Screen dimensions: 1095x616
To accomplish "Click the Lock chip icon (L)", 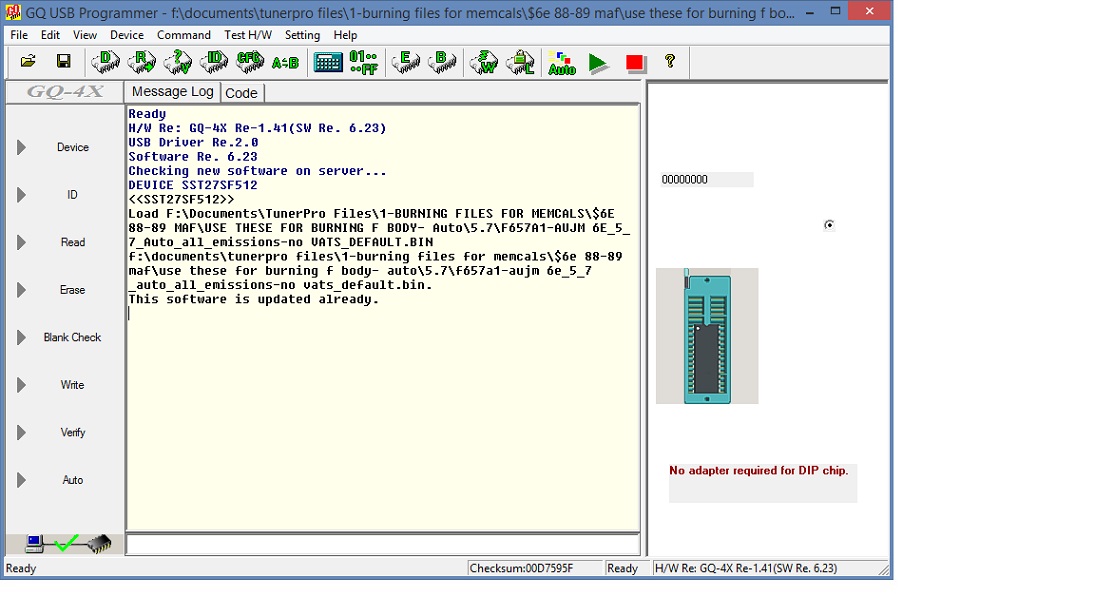I will click(x=520, y=62).
